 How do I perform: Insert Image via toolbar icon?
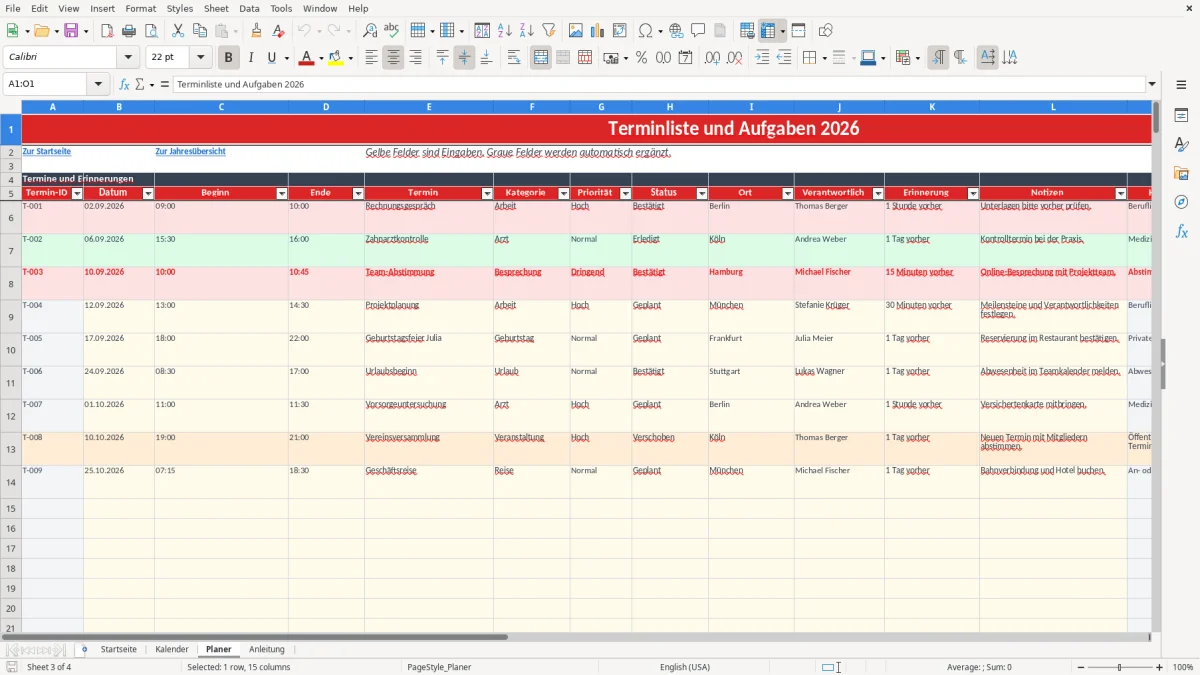tap(576, 31)
